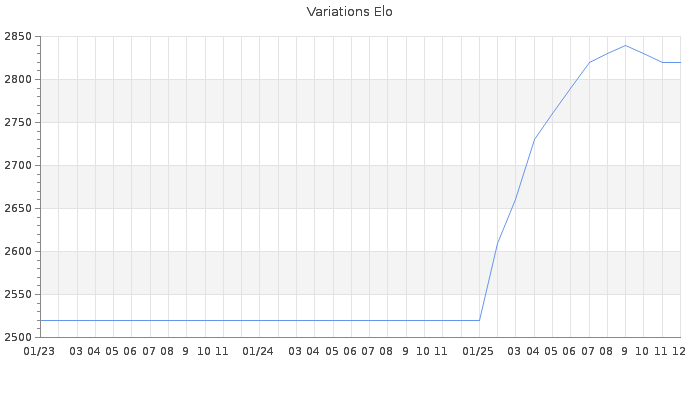The image size is (700, 400).
Task: Click the 2700 y-axis label
Action: (x=18, y=166)
